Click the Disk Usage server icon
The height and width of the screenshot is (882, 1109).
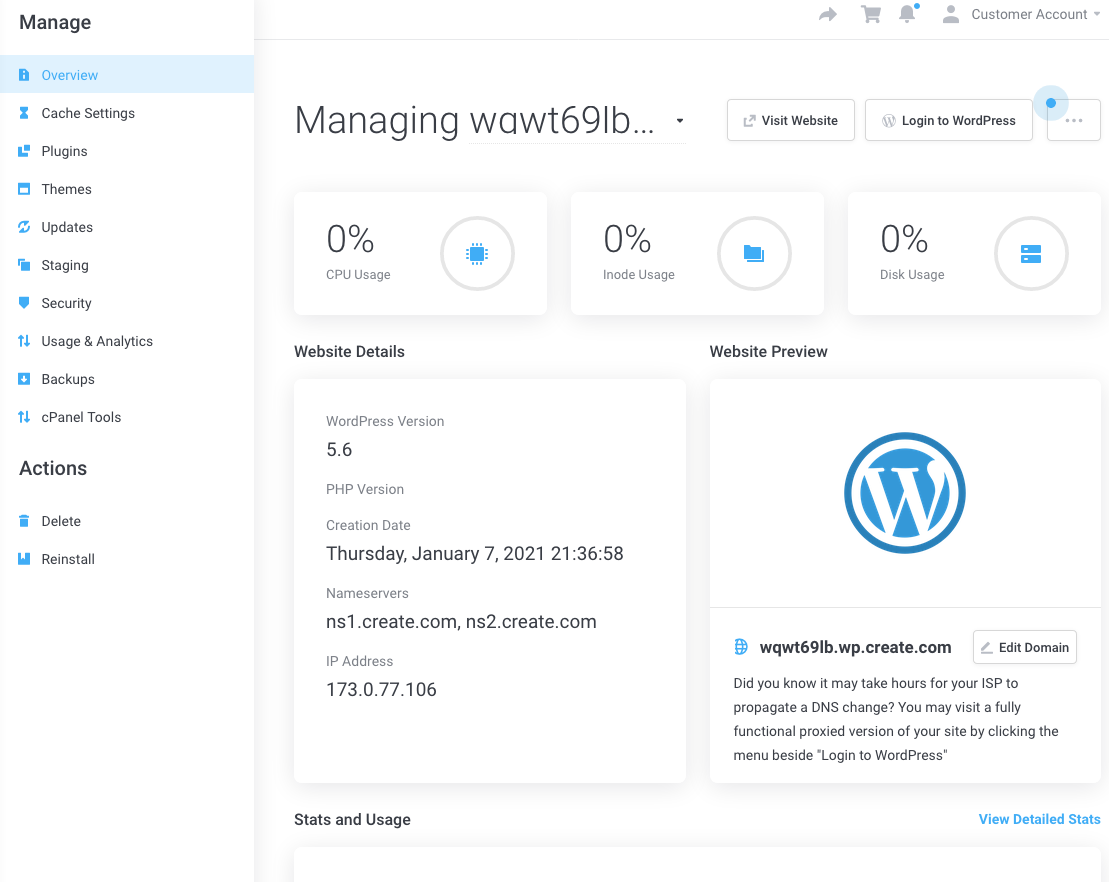point(1031,254)
